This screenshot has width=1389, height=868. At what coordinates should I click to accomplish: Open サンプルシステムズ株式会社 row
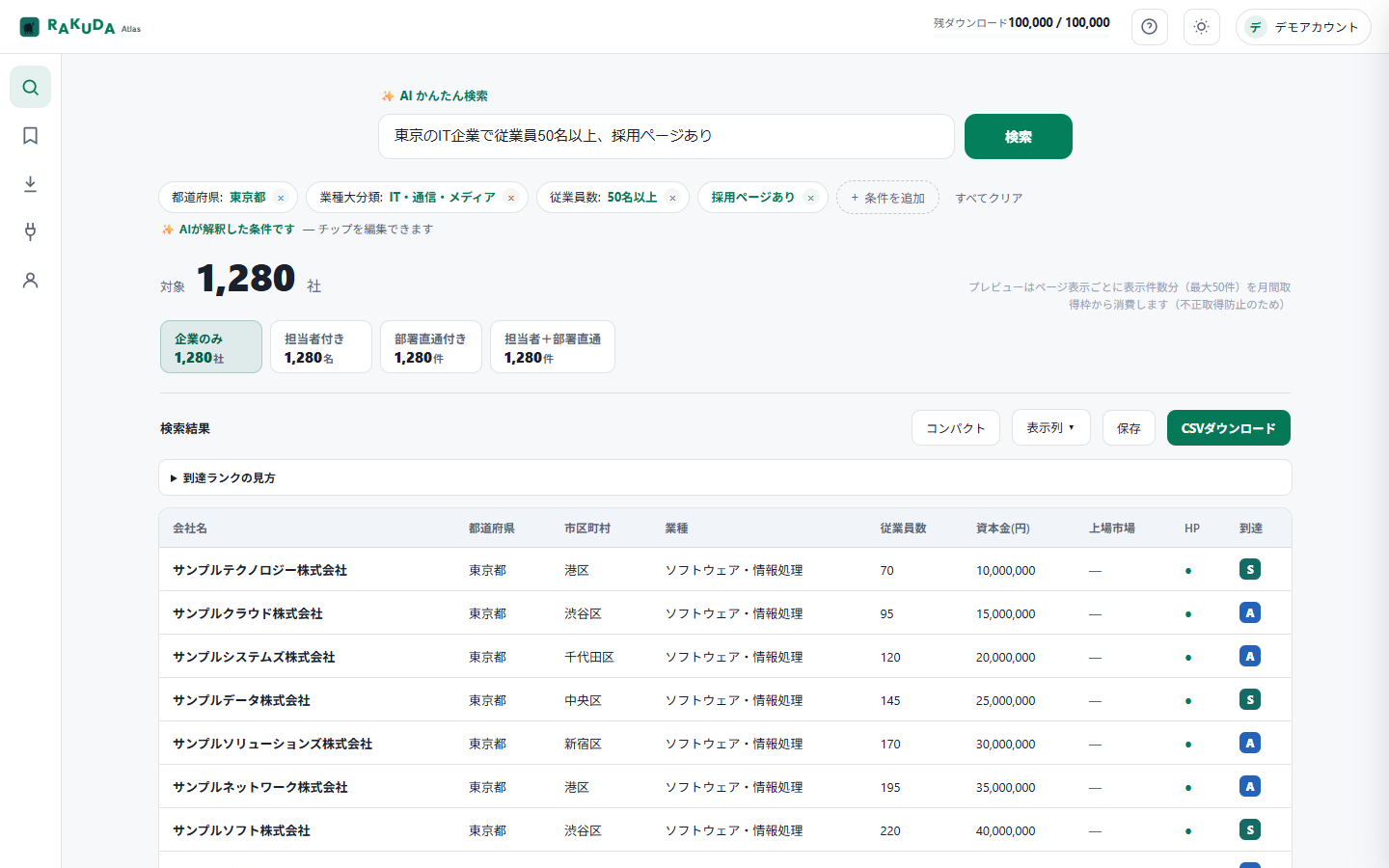pyautogui.click(x=724, y=657)
